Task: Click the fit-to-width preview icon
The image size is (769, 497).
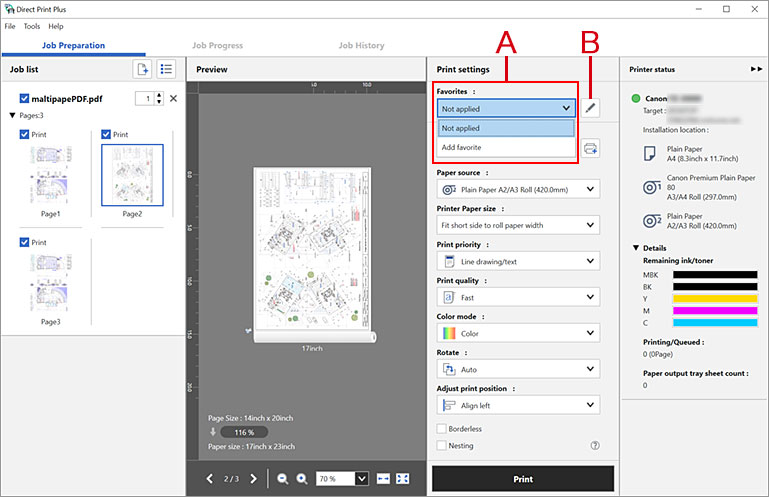Action: click(385, 479)
